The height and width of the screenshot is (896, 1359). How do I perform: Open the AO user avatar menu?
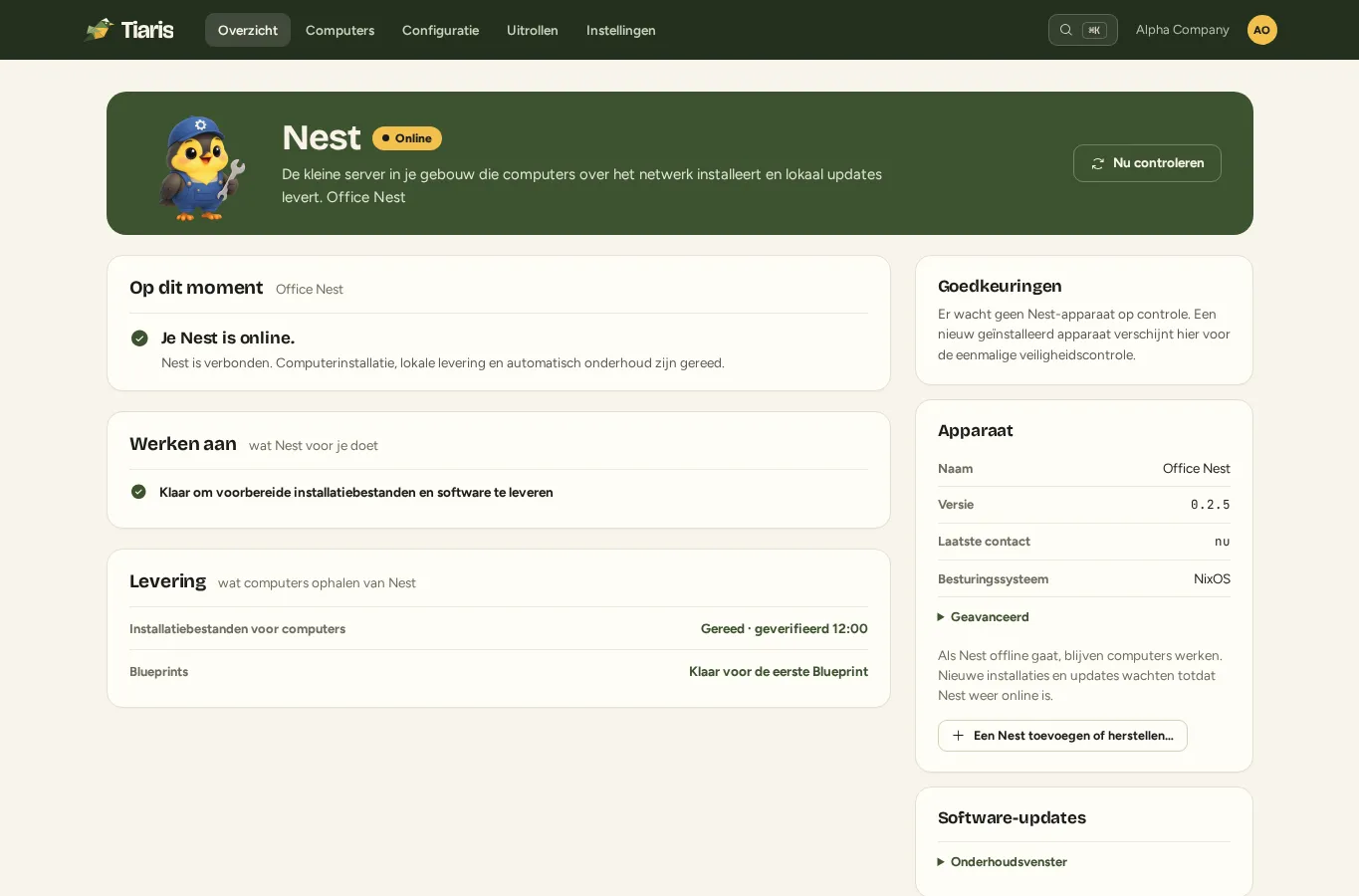1261,30
